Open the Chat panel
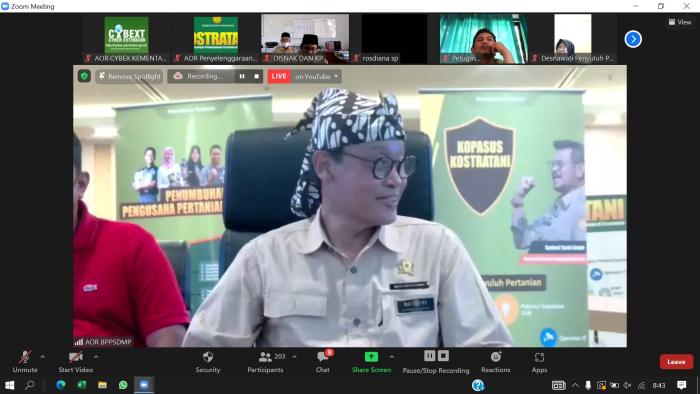The height and width of the screenshot is (394, 700). (x=323, y=362)
